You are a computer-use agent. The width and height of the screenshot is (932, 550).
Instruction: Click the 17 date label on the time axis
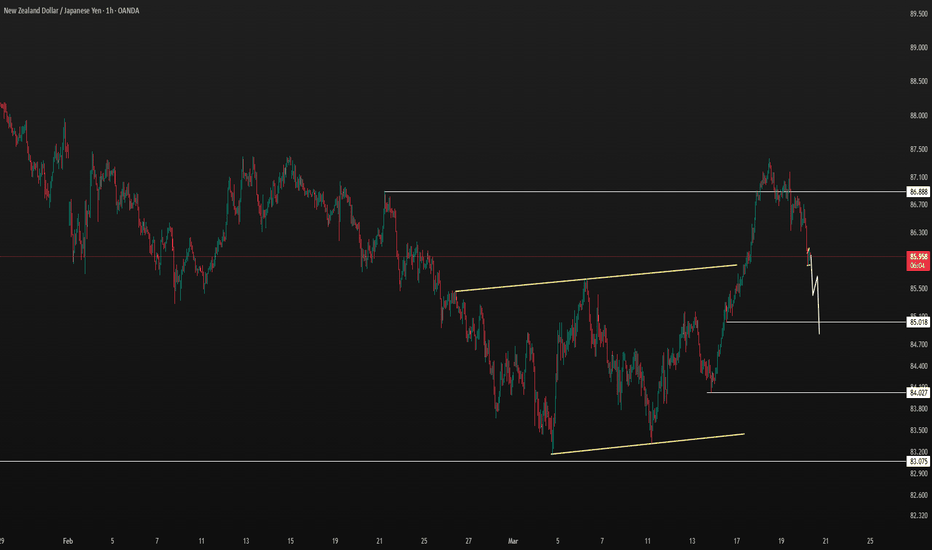(x=736, y=541)
